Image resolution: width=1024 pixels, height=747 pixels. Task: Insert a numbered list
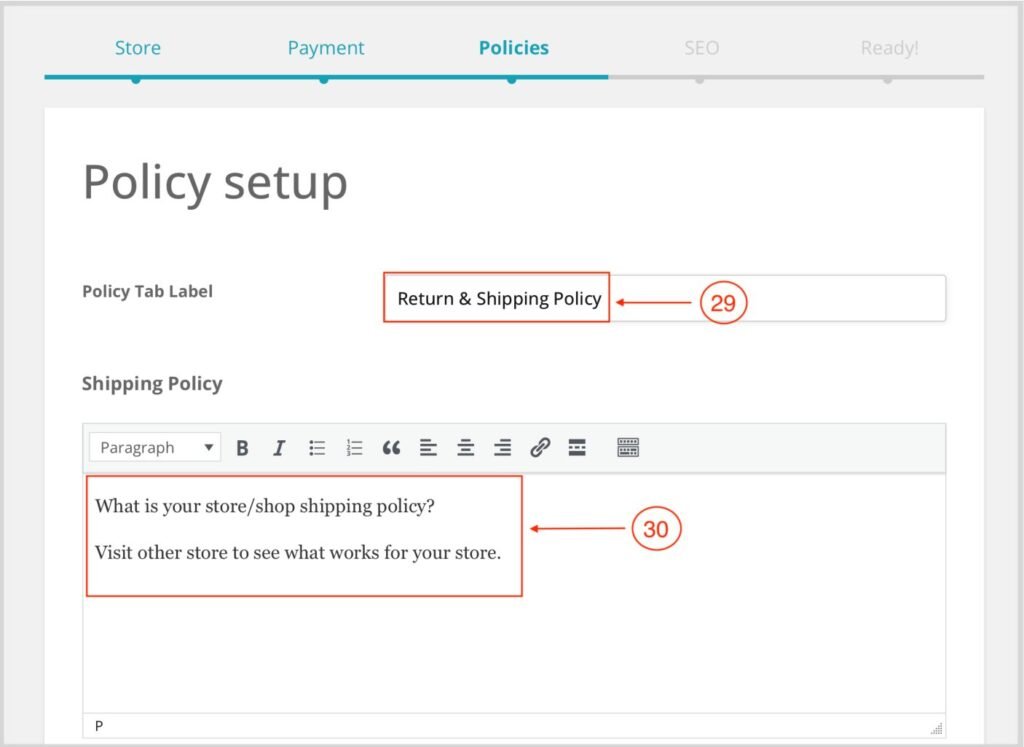[x=354, y=448]
